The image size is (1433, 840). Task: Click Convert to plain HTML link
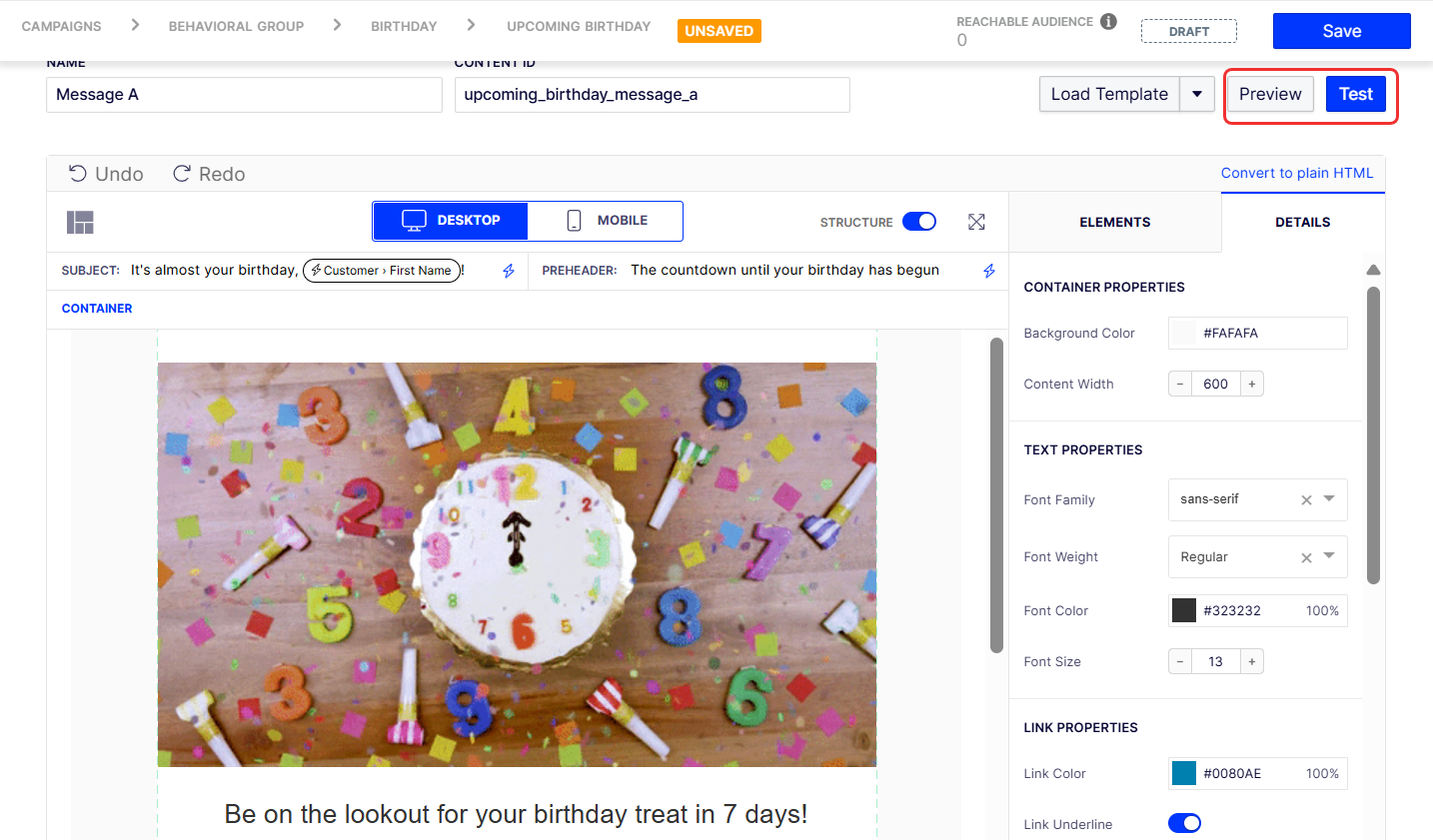[x=1296, y=173]
